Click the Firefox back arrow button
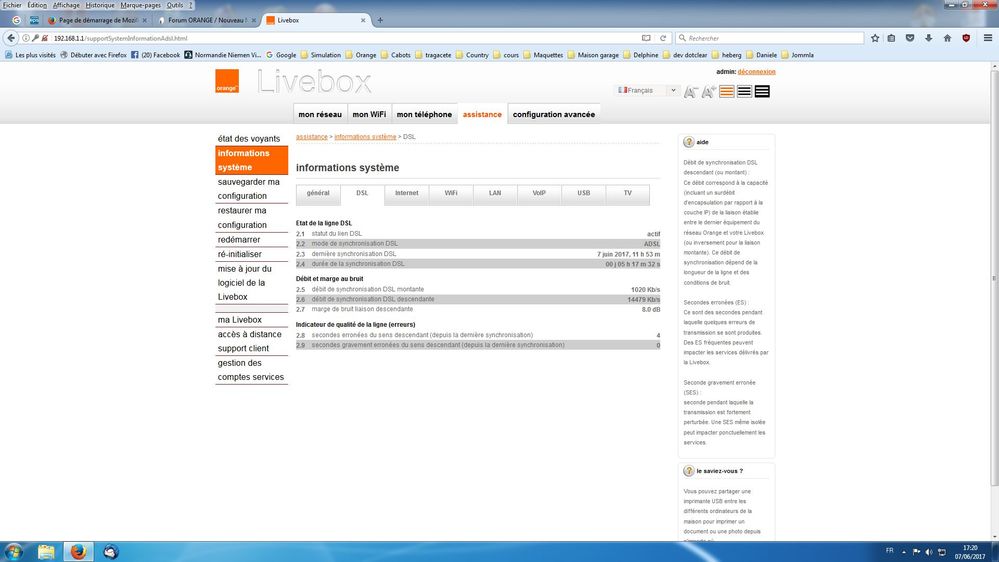 pyautogui.click(x=11, y=38)
